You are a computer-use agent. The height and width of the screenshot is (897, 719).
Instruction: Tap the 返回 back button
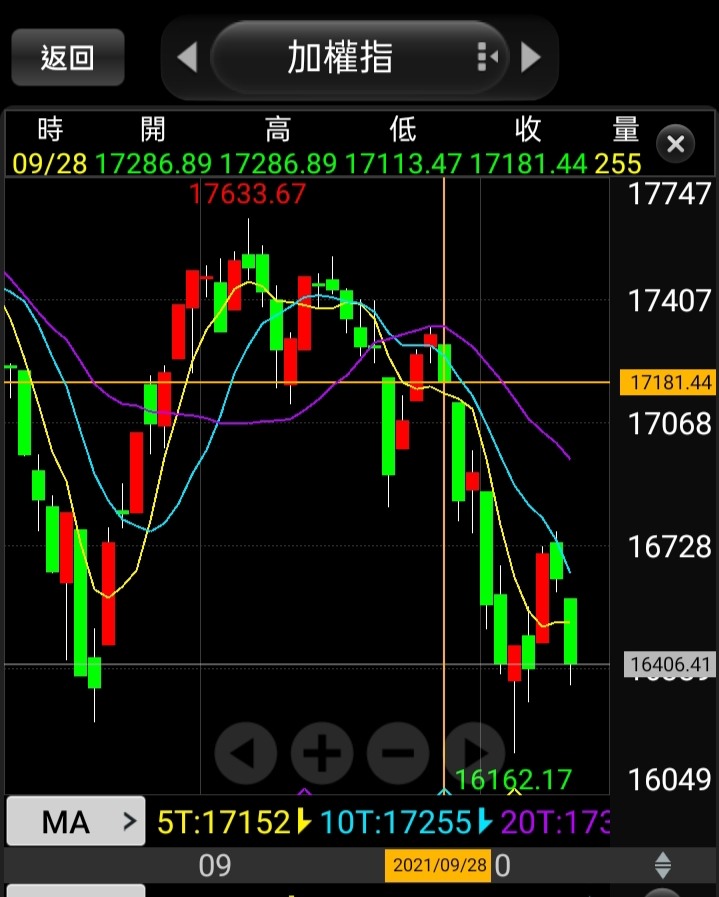click(x=67, y=57)
